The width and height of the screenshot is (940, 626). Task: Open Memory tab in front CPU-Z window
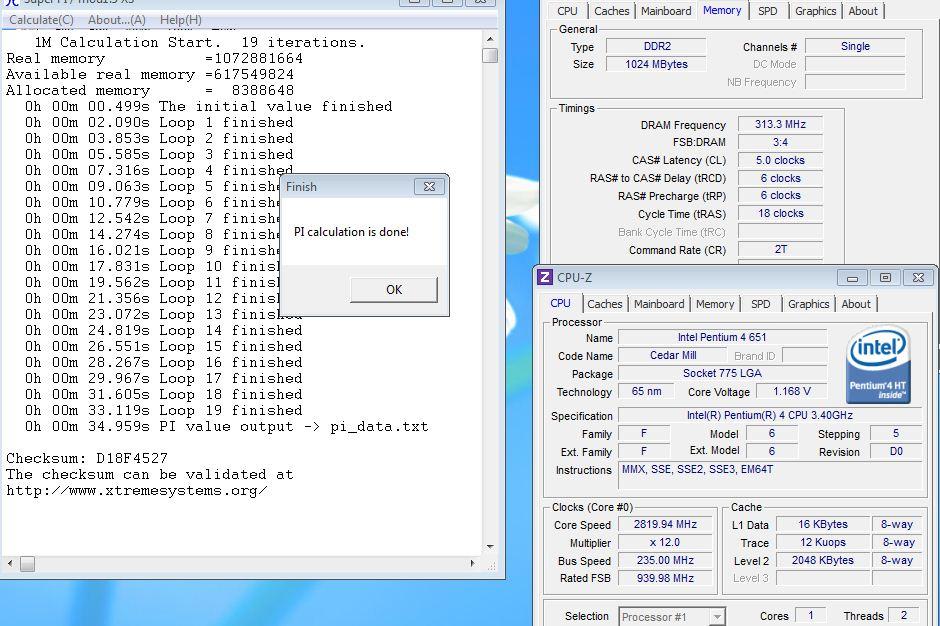coord(715,304)
